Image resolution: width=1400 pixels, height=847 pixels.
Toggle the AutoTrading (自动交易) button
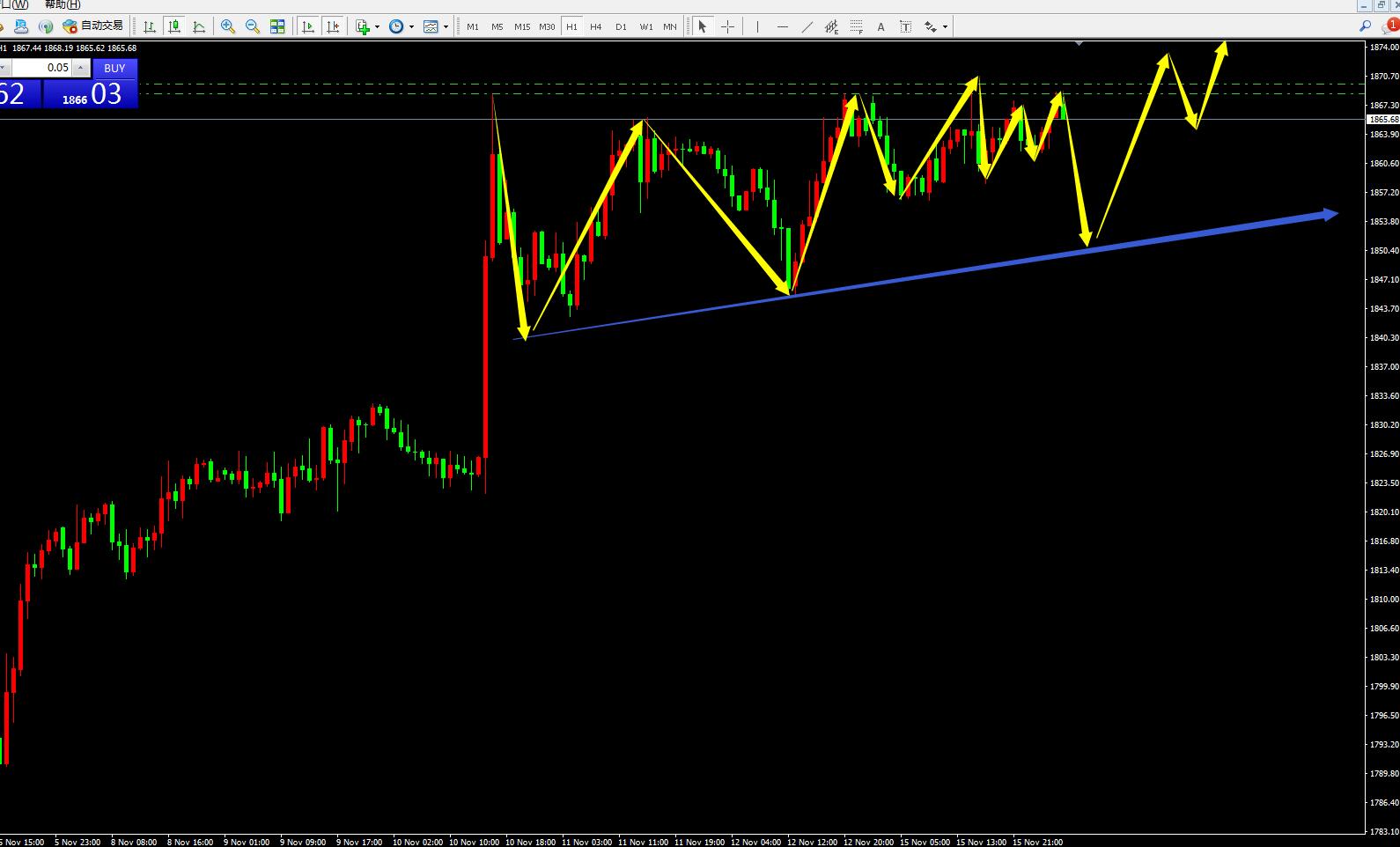pyautogui.click(x=93, y=26)
